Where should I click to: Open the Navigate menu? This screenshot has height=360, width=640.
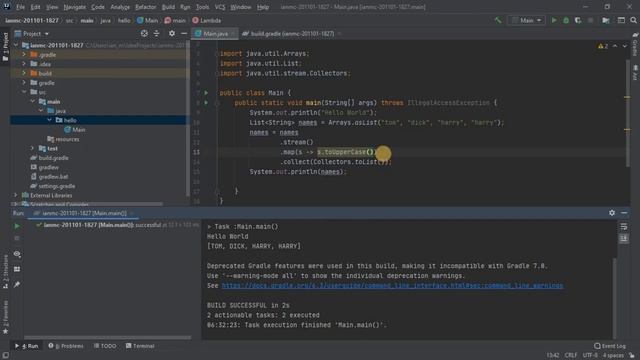pyautogui.click(x=74, y=7)
